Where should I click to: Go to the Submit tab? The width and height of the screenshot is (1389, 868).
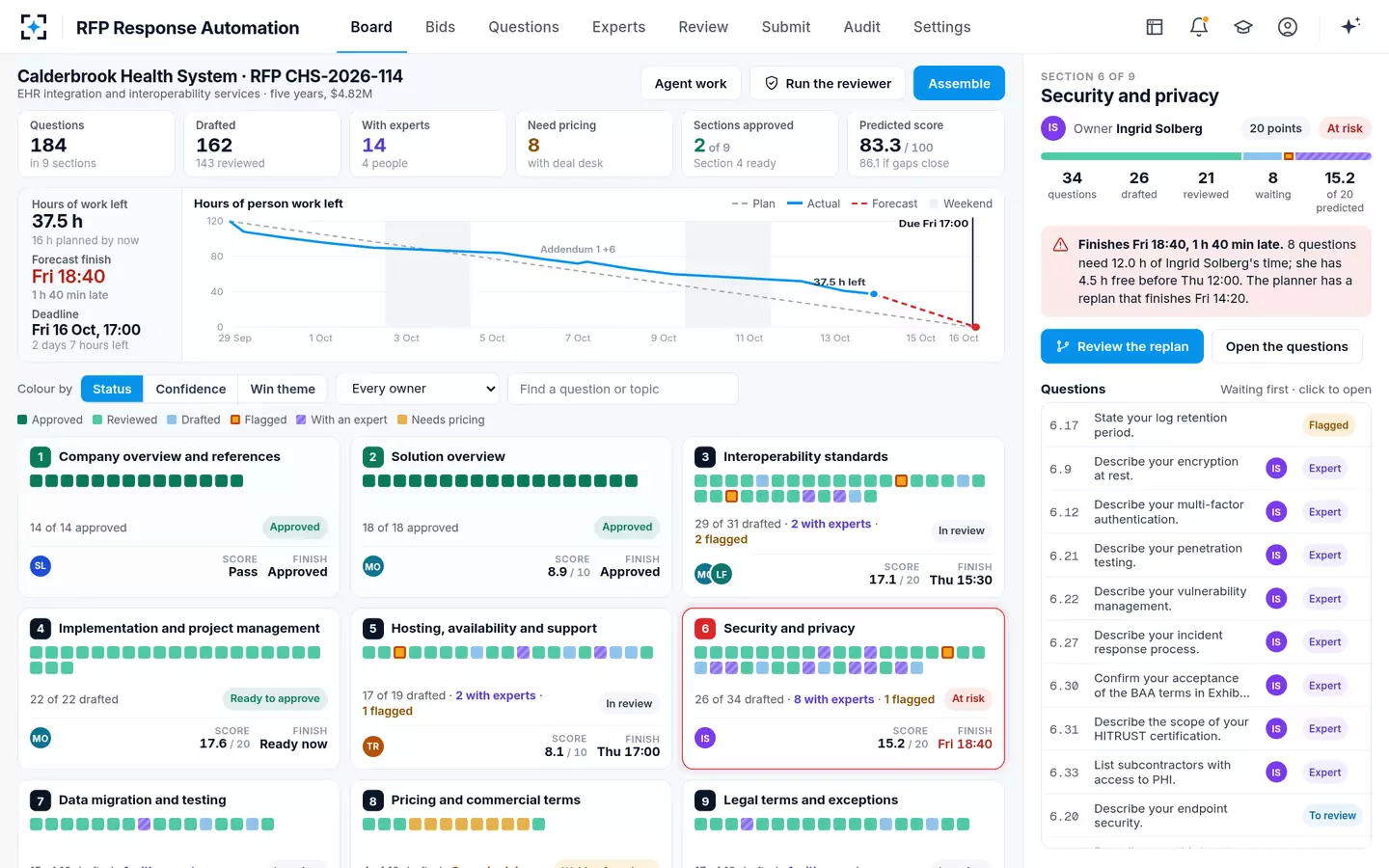(786, 27)
